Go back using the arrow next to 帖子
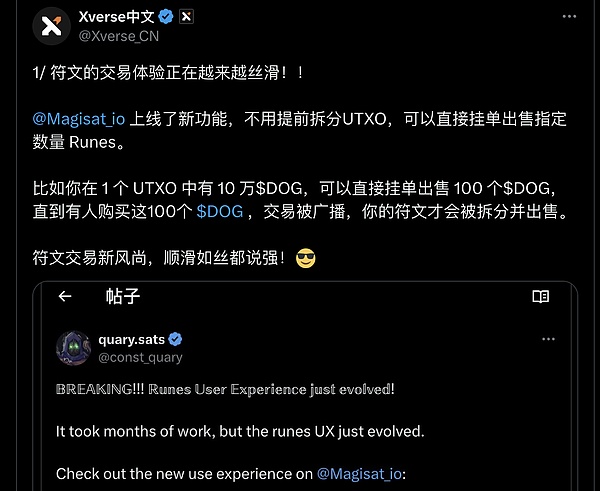This screenshot has height=491, width=600. (x=65, y=296)
